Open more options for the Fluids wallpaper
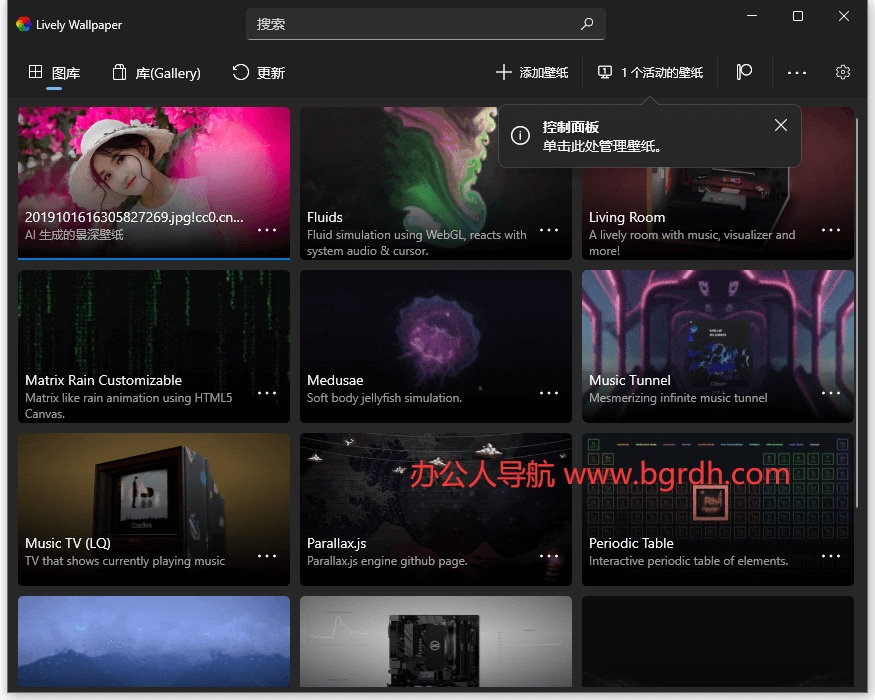 tap(549, 230)
